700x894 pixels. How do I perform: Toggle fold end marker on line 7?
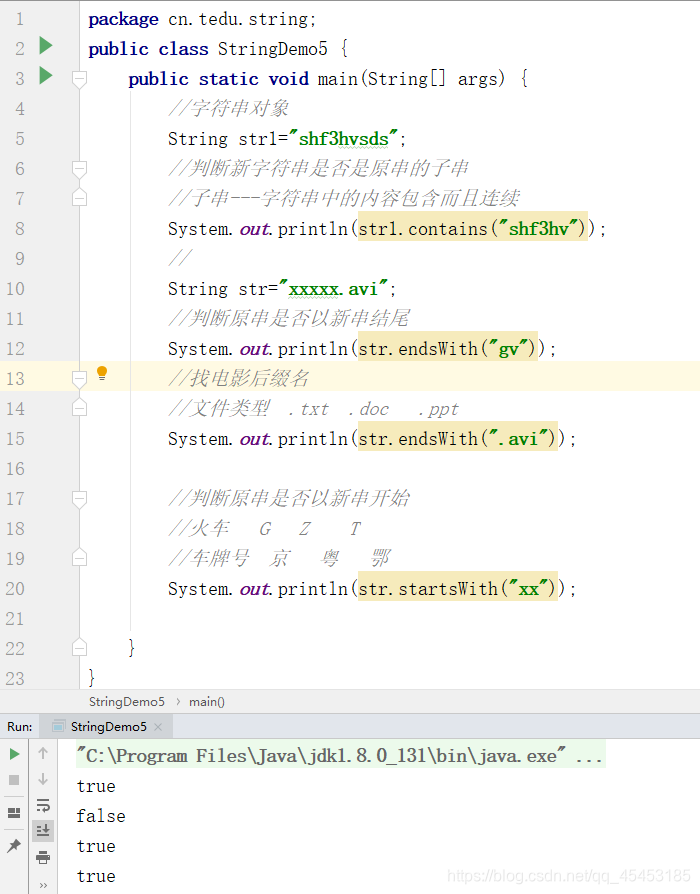coord(80,198)
